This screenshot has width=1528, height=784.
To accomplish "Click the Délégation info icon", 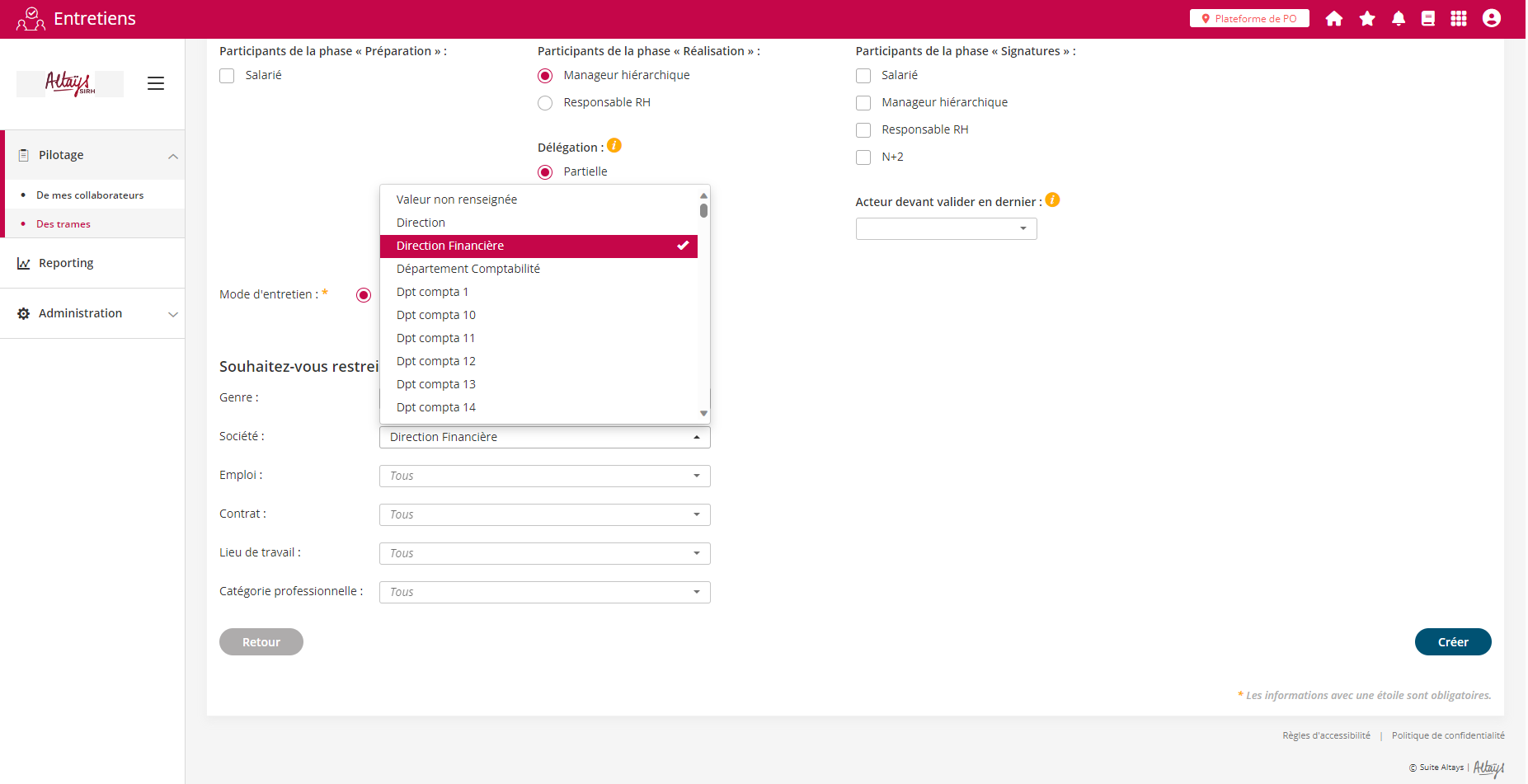I will [x=614, y=146].
